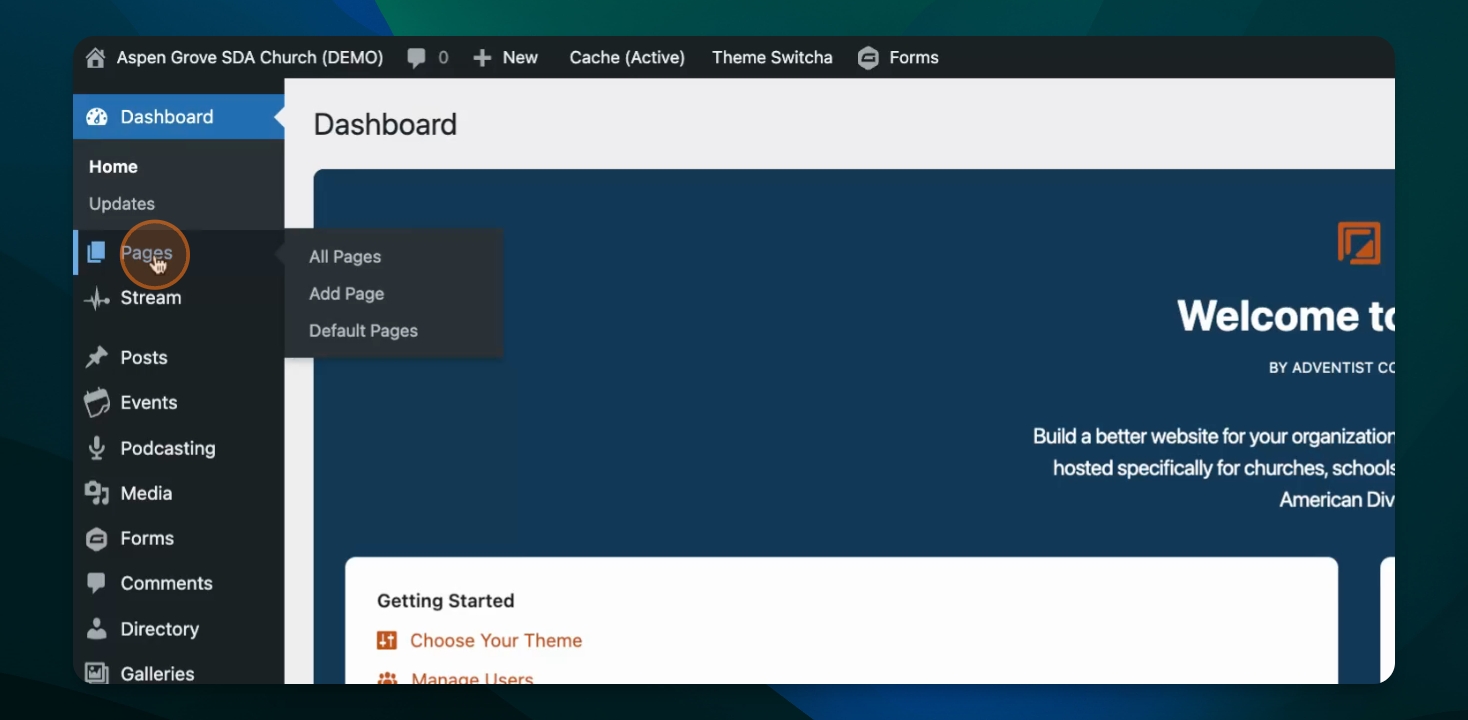Open Updates under Dashboard

coord(122,204)
